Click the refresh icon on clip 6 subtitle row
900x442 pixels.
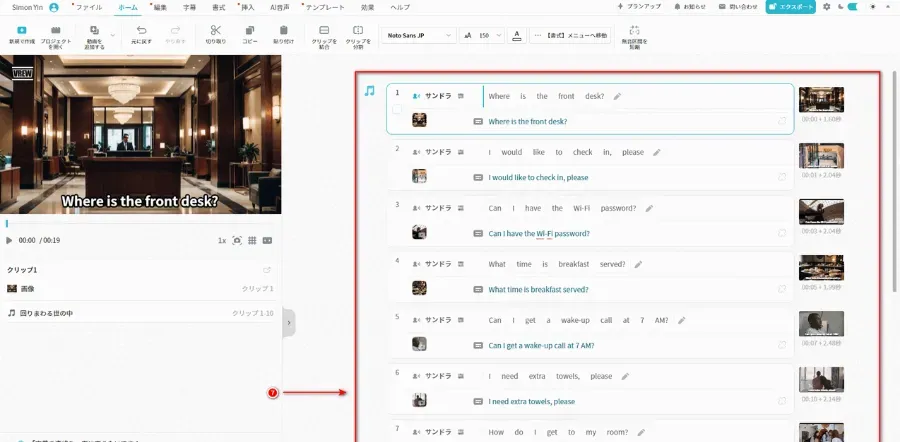click(x=782, y=401)
